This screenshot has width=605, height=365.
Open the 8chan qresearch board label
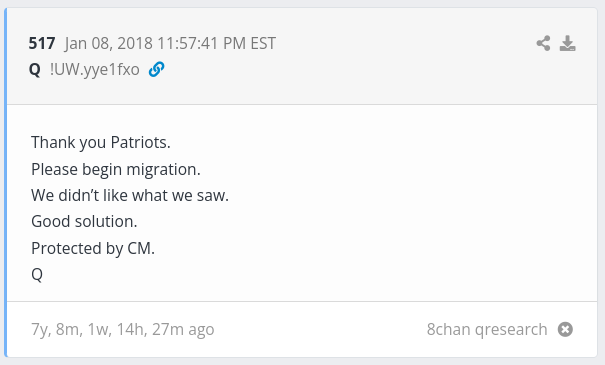[x=487, y=329]
